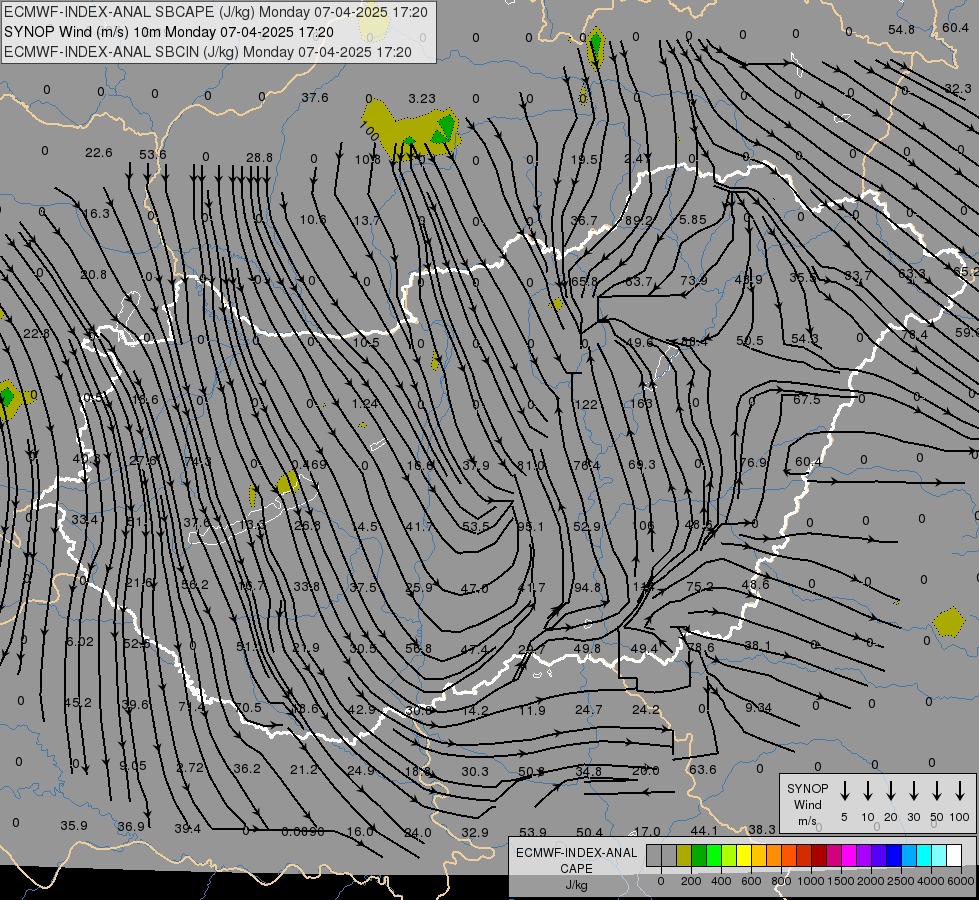979x900 pixels.
Task: Click the wind arrow above the 50 label
Action: [937, 791]
